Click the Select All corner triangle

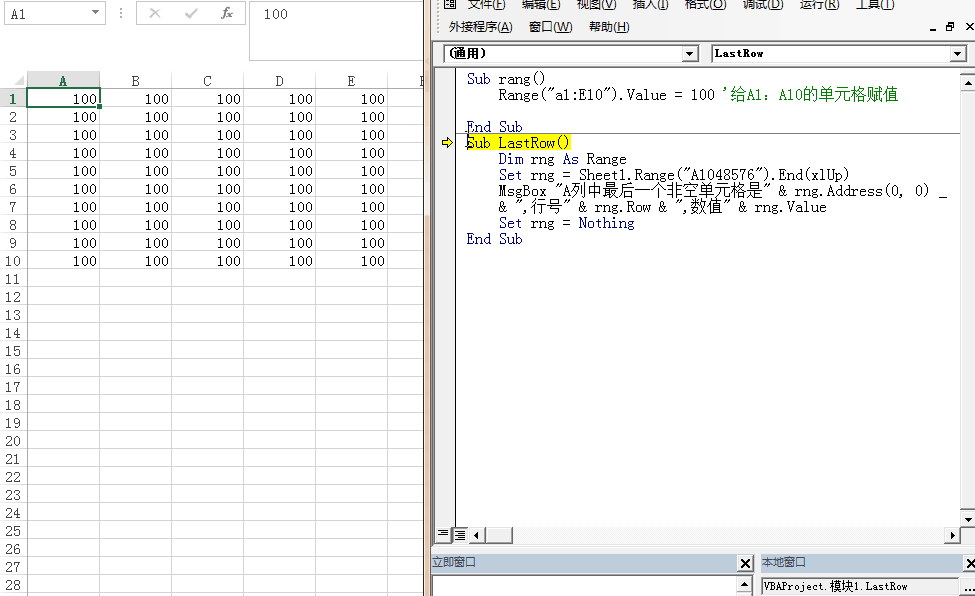pos(19,81)
